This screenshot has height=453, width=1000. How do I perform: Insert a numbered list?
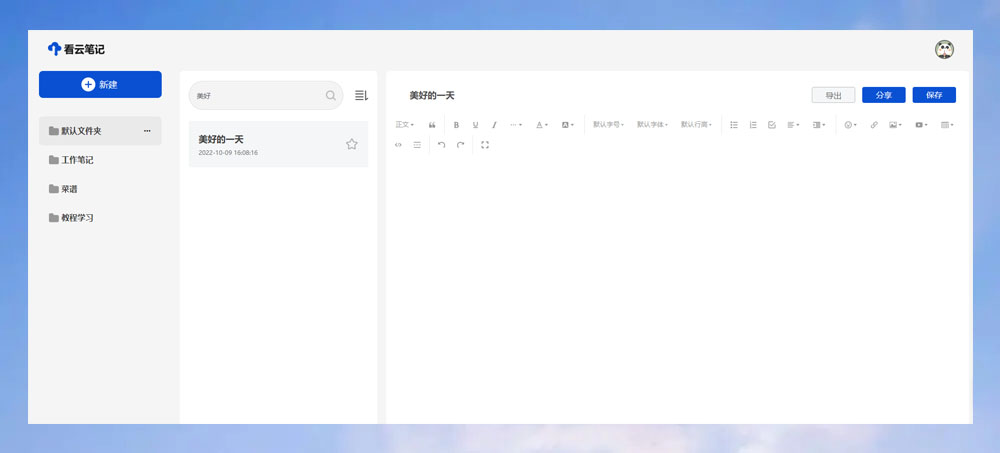(753, 125)
